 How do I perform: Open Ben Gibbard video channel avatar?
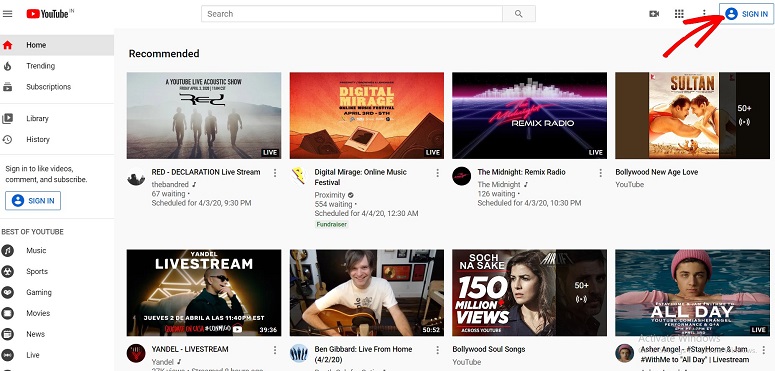tap(299, 353)
